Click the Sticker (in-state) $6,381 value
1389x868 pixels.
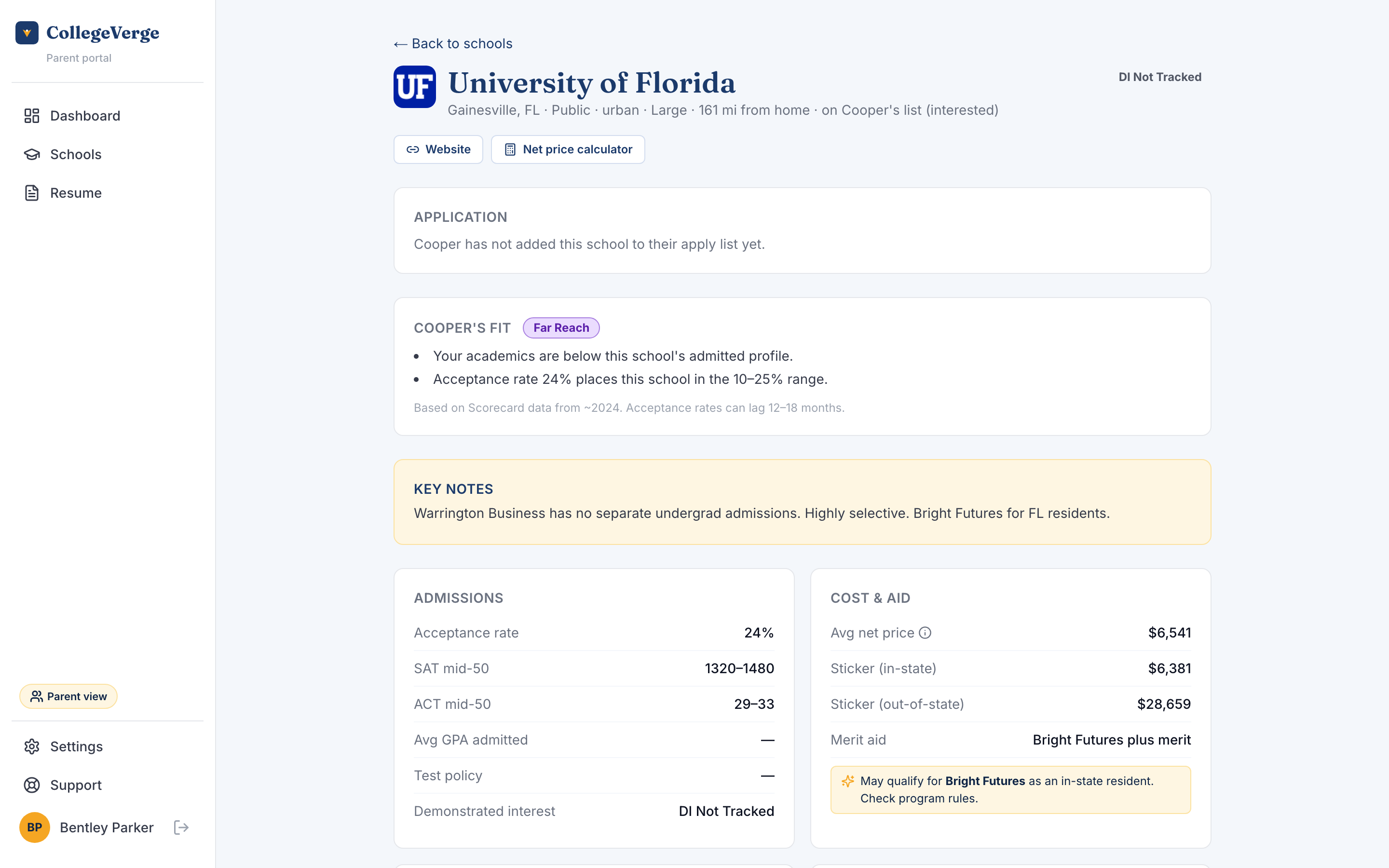click(1169, 668)
